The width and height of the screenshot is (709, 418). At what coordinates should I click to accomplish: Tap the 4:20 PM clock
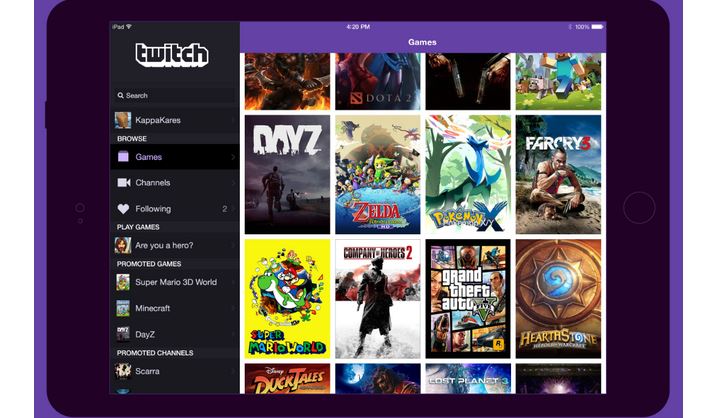pyautogui.click(x=358, y=27)
